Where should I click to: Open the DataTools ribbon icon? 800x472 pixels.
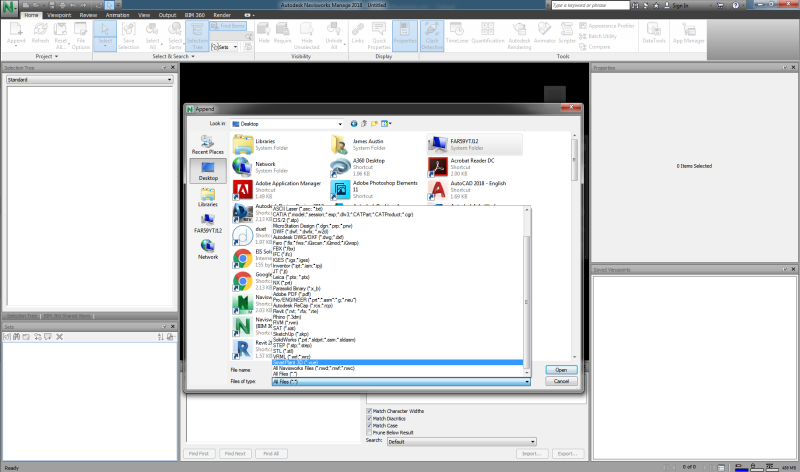(654, 34)
